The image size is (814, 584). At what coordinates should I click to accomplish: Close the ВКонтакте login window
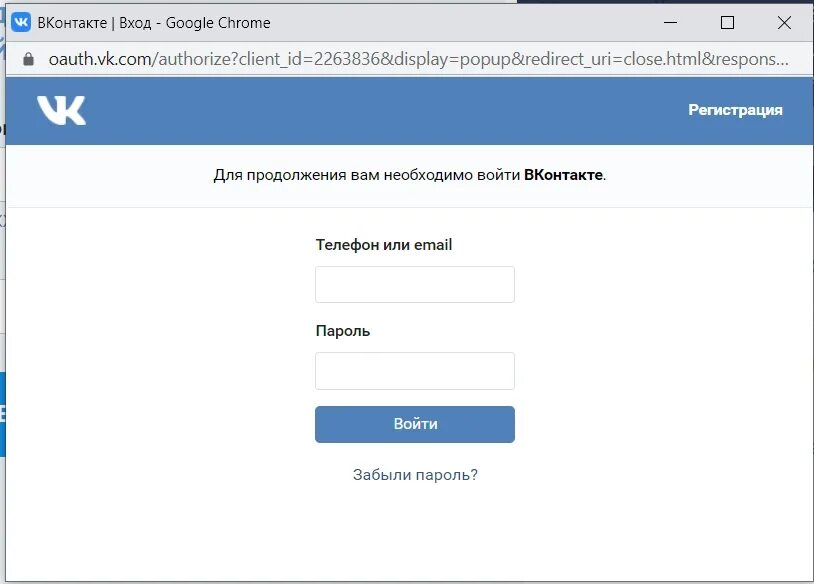coord(784,22)
